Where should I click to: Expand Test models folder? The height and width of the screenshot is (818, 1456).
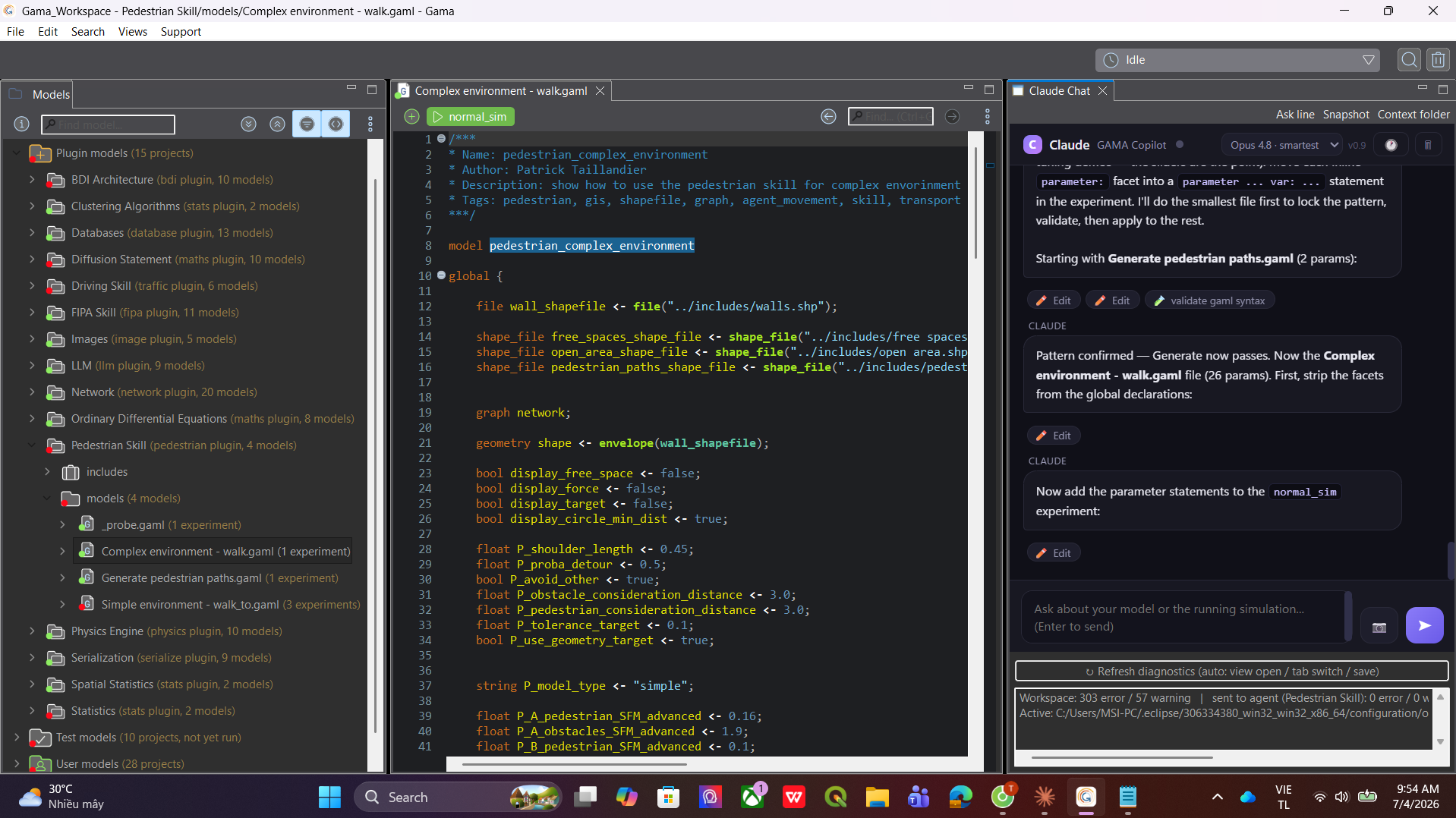tap(17, 738)
